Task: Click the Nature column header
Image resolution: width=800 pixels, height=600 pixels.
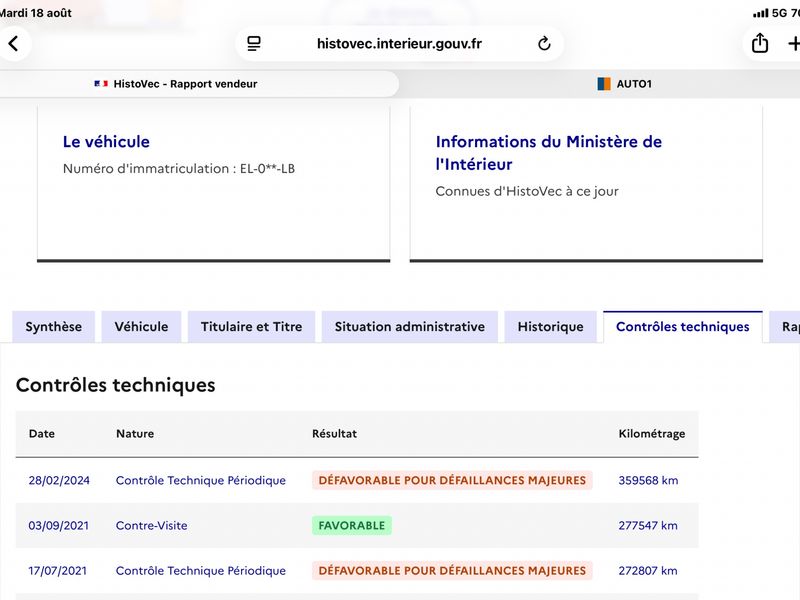Action: pos(135,434)
